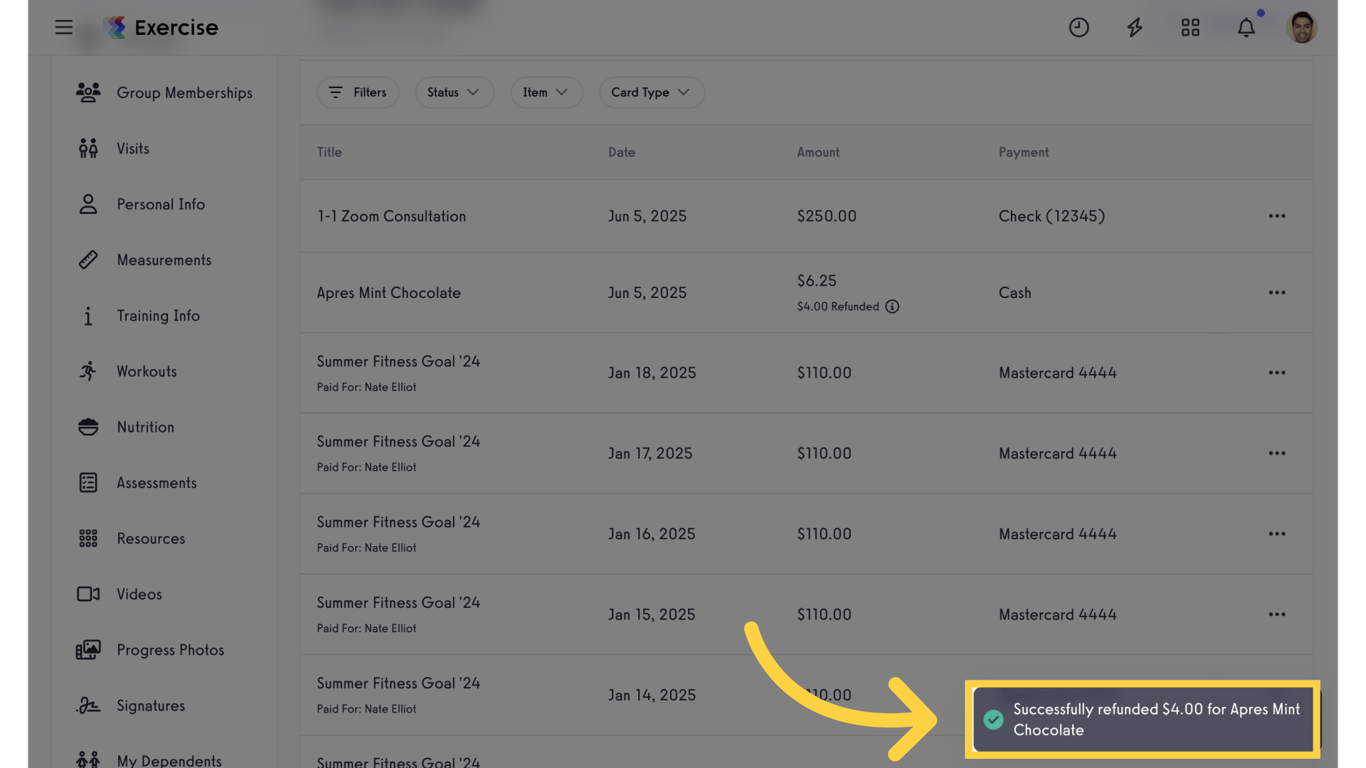
Task: Click the Exercise logo link
Action: coord(162,27)
